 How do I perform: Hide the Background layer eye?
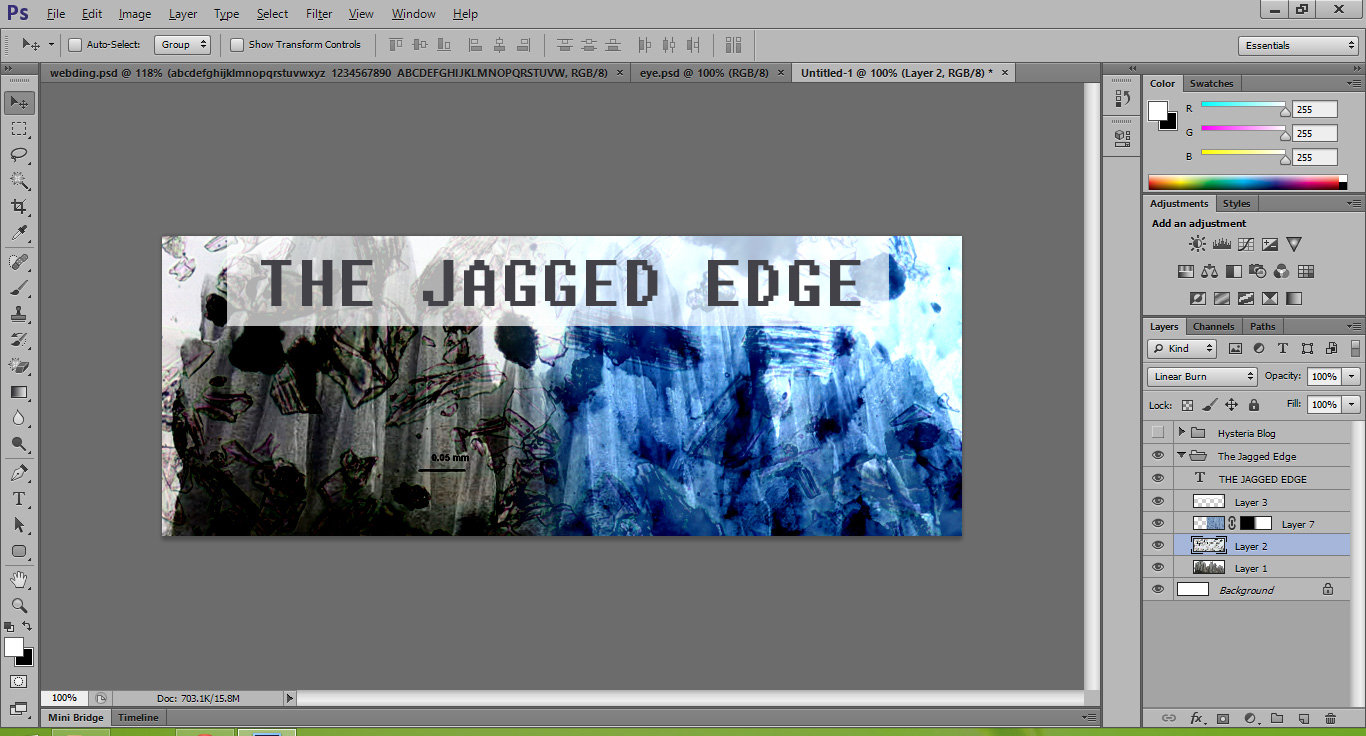[x=1158, y=590]
